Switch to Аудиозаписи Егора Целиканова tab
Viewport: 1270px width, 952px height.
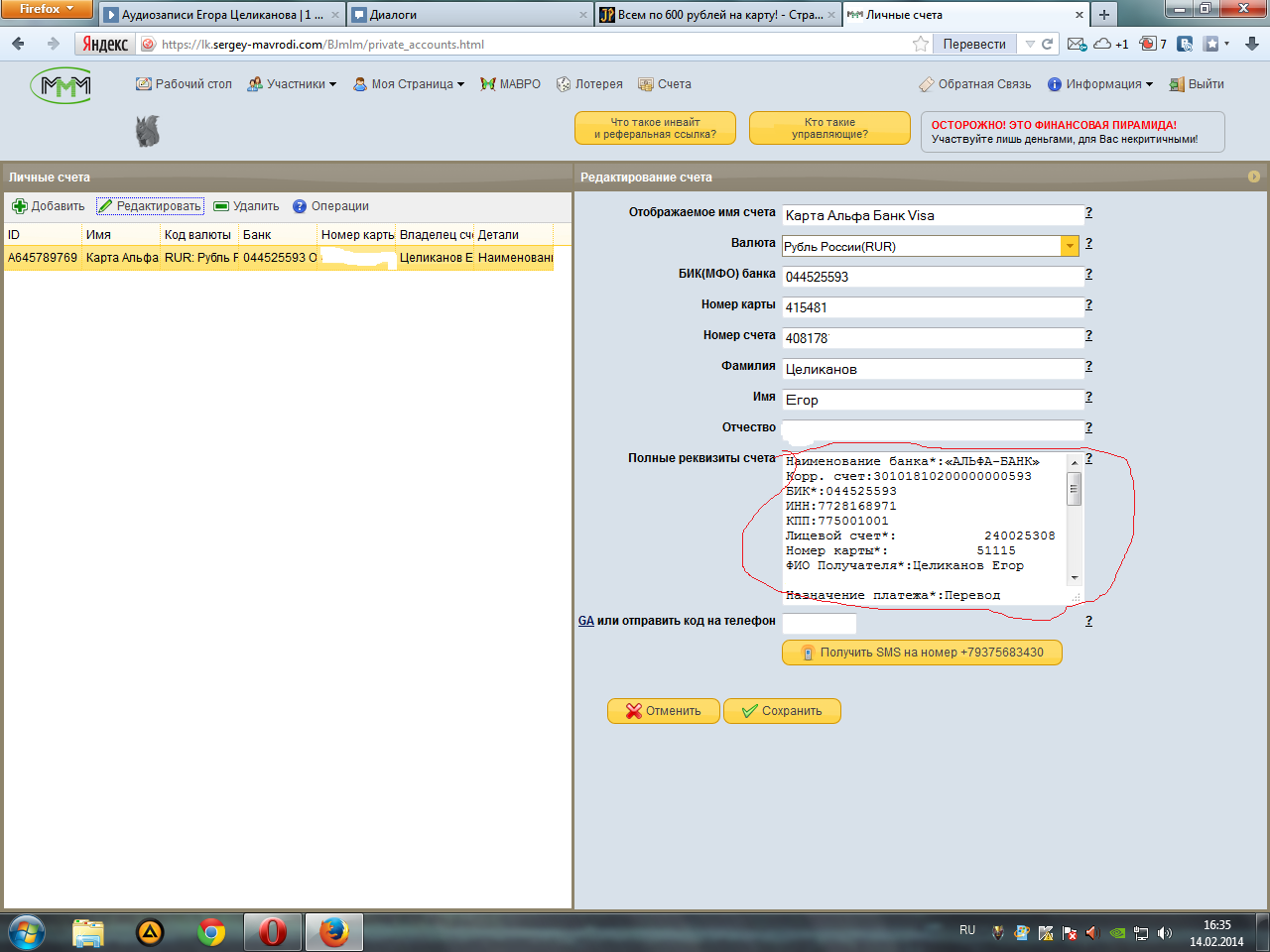222,15
